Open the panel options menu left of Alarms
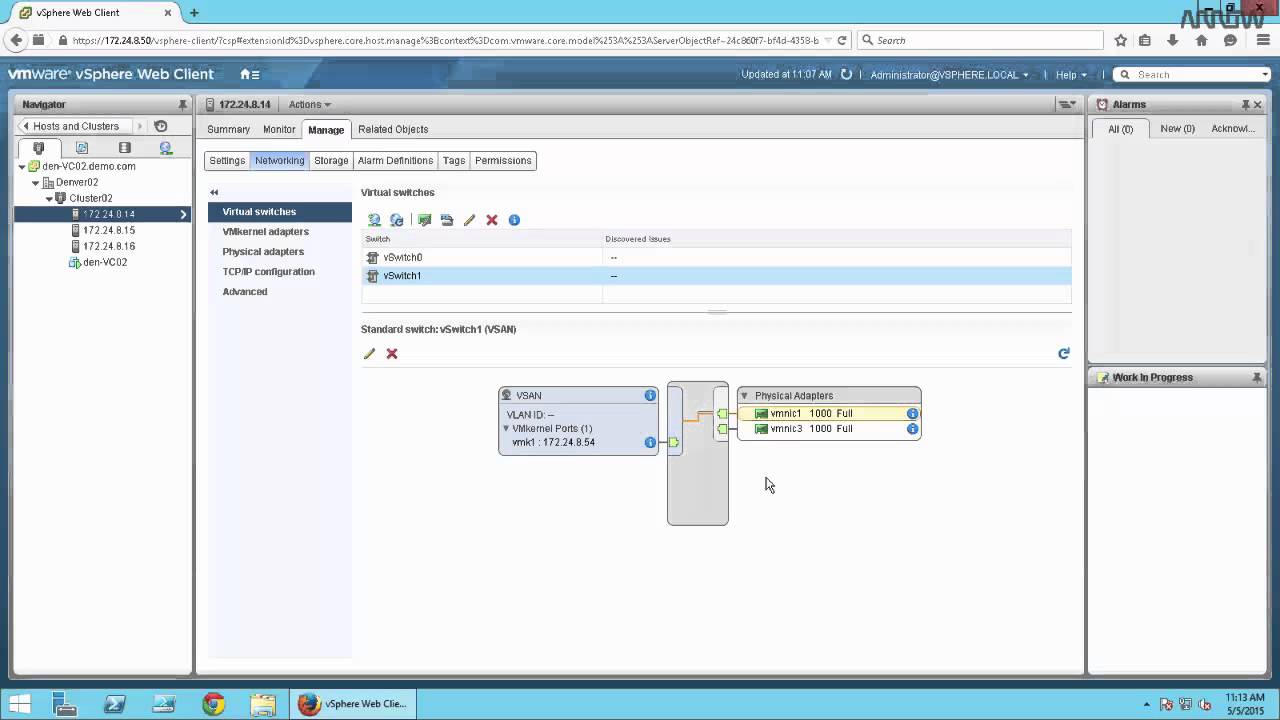This screenshot has width=1280, height=720. [1067, 104]
